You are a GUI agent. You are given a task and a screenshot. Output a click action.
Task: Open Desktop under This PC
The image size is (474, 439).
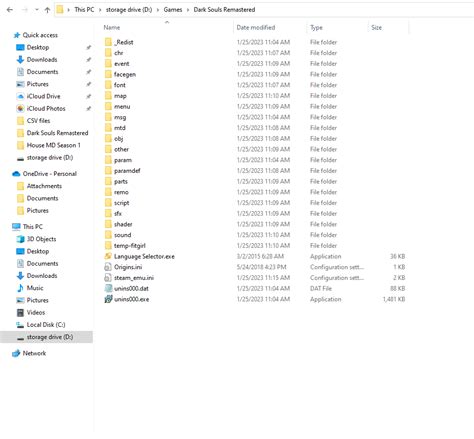[38, 251]
